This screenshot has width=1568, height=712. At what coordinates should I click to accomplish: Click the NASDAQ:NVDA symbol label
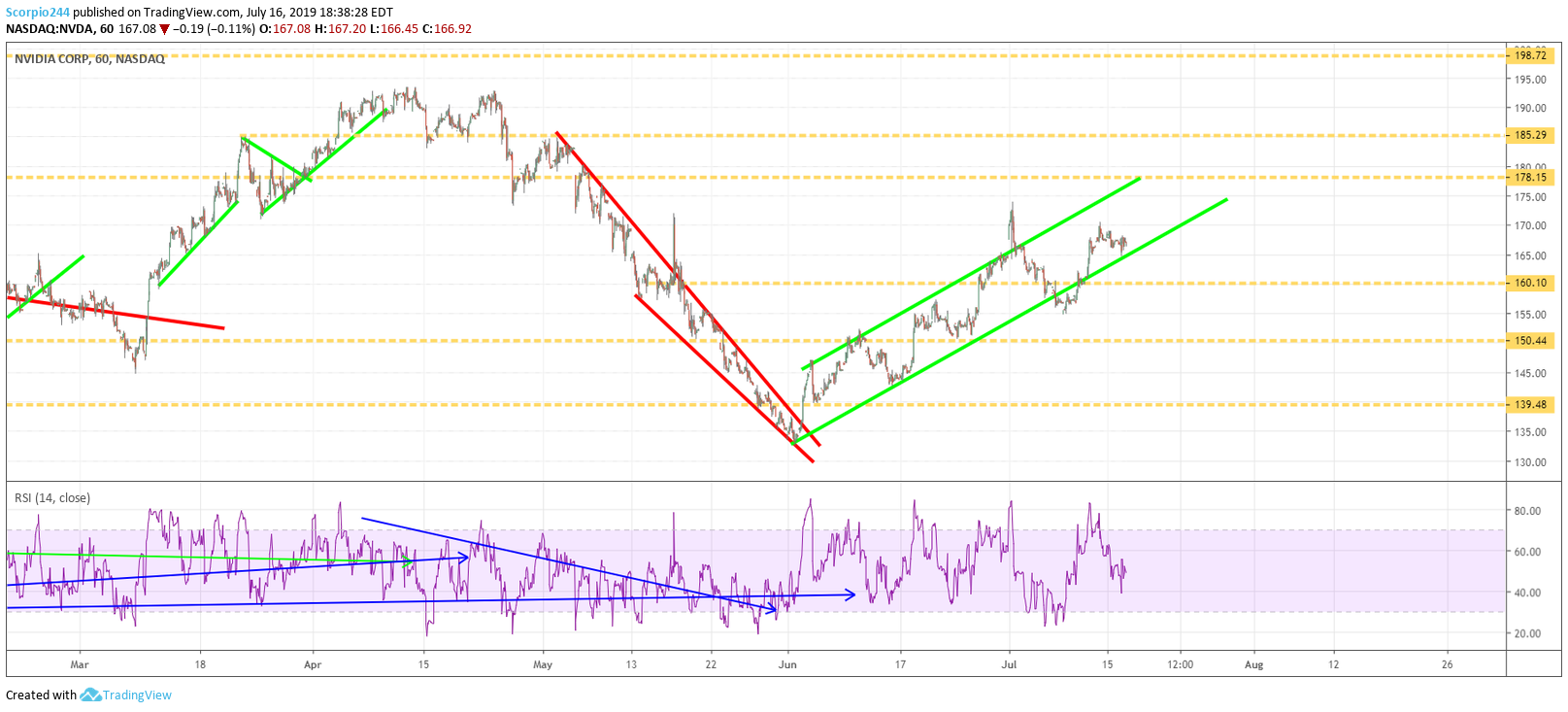coord(50,29)
